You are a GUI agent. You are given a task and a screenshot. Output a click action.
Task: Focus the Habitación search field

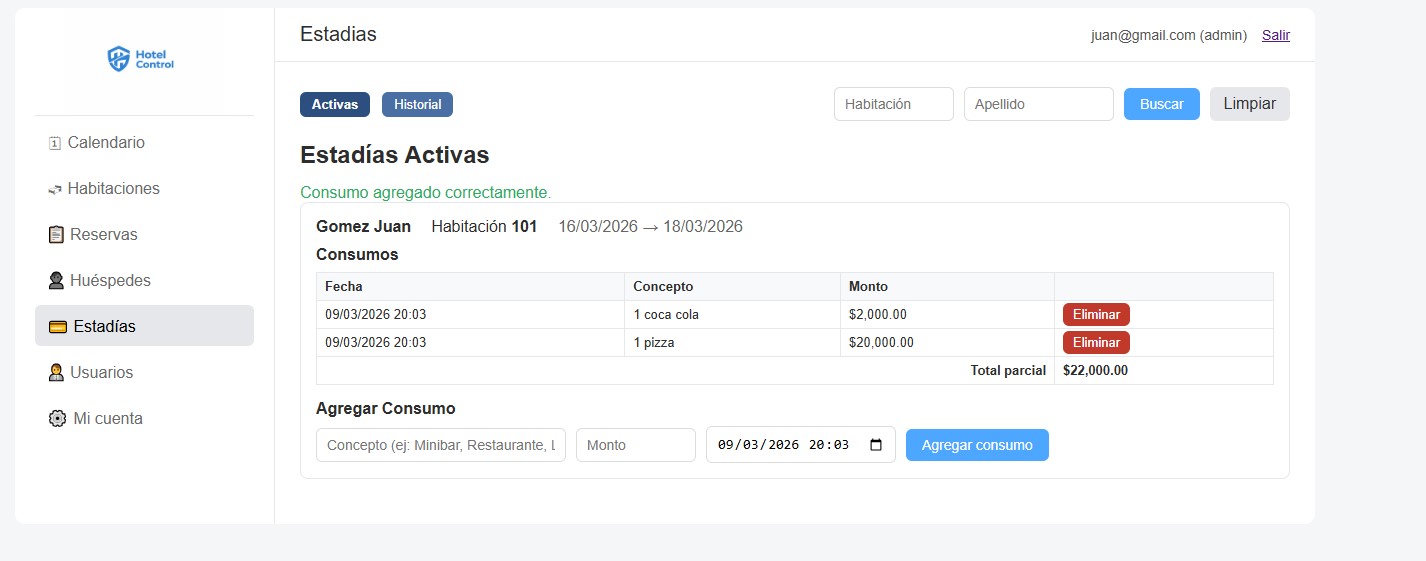point(894,104)
